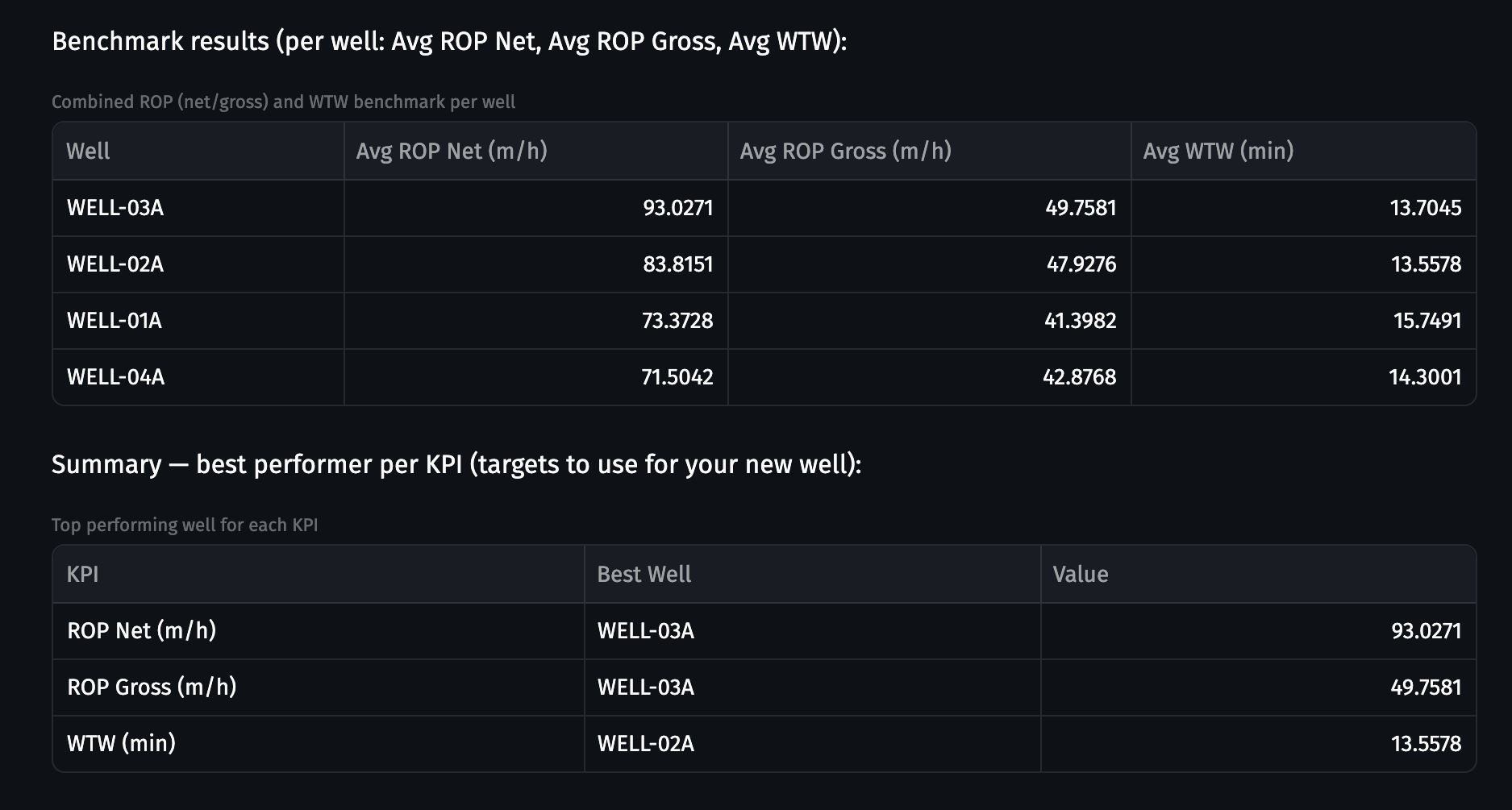Select the ROP Gross (m/h) KPI row
The width and height of the screenshot is (1512, 810).
click(x=152, y=687)
